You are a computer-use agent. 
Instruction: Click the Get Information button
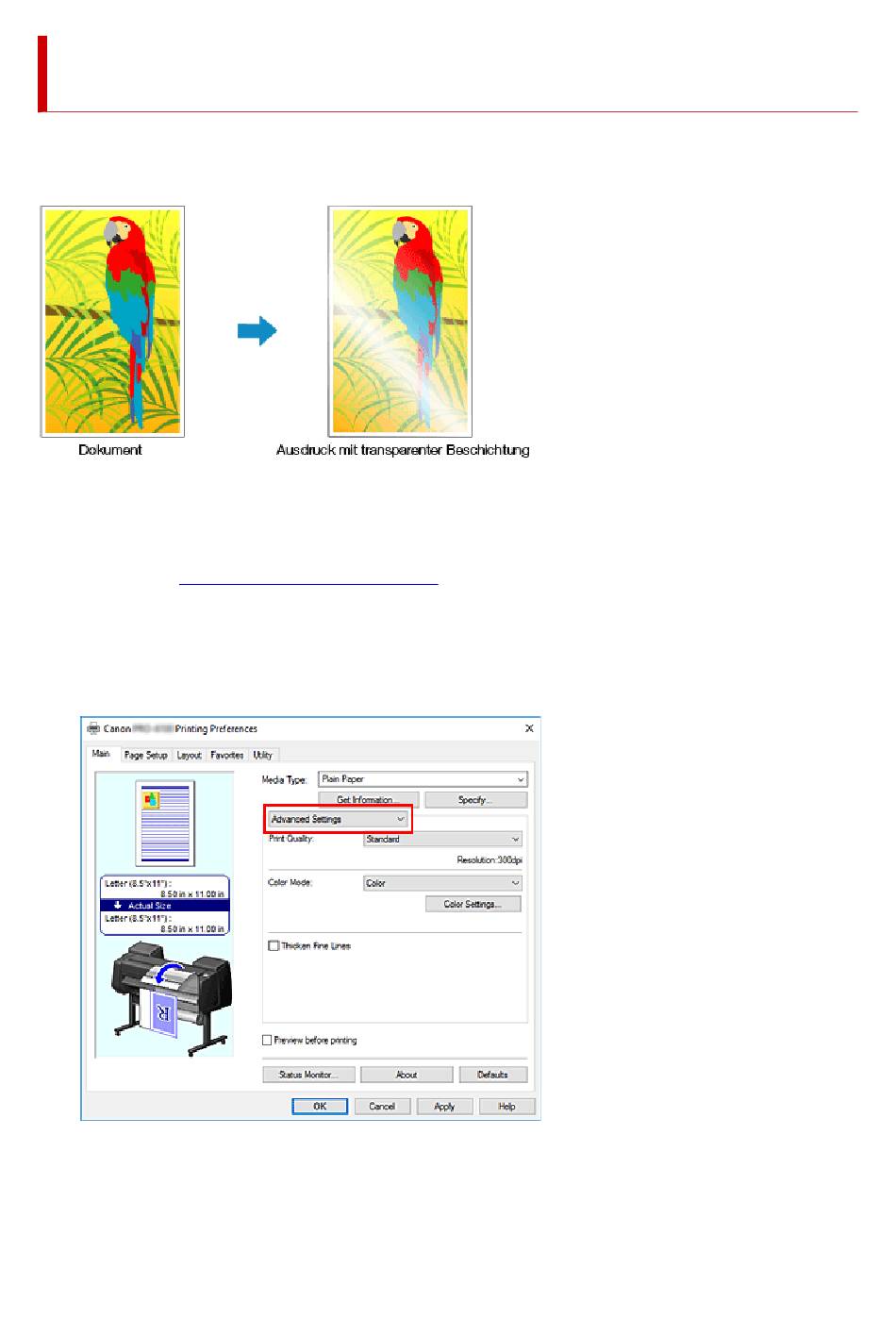click(x=368, y=800)
